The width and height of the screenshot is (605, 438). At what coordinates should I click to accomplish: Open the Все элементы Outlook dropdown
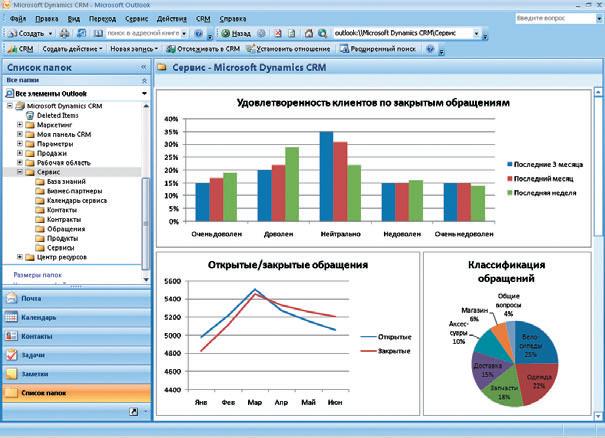(144, 93)
